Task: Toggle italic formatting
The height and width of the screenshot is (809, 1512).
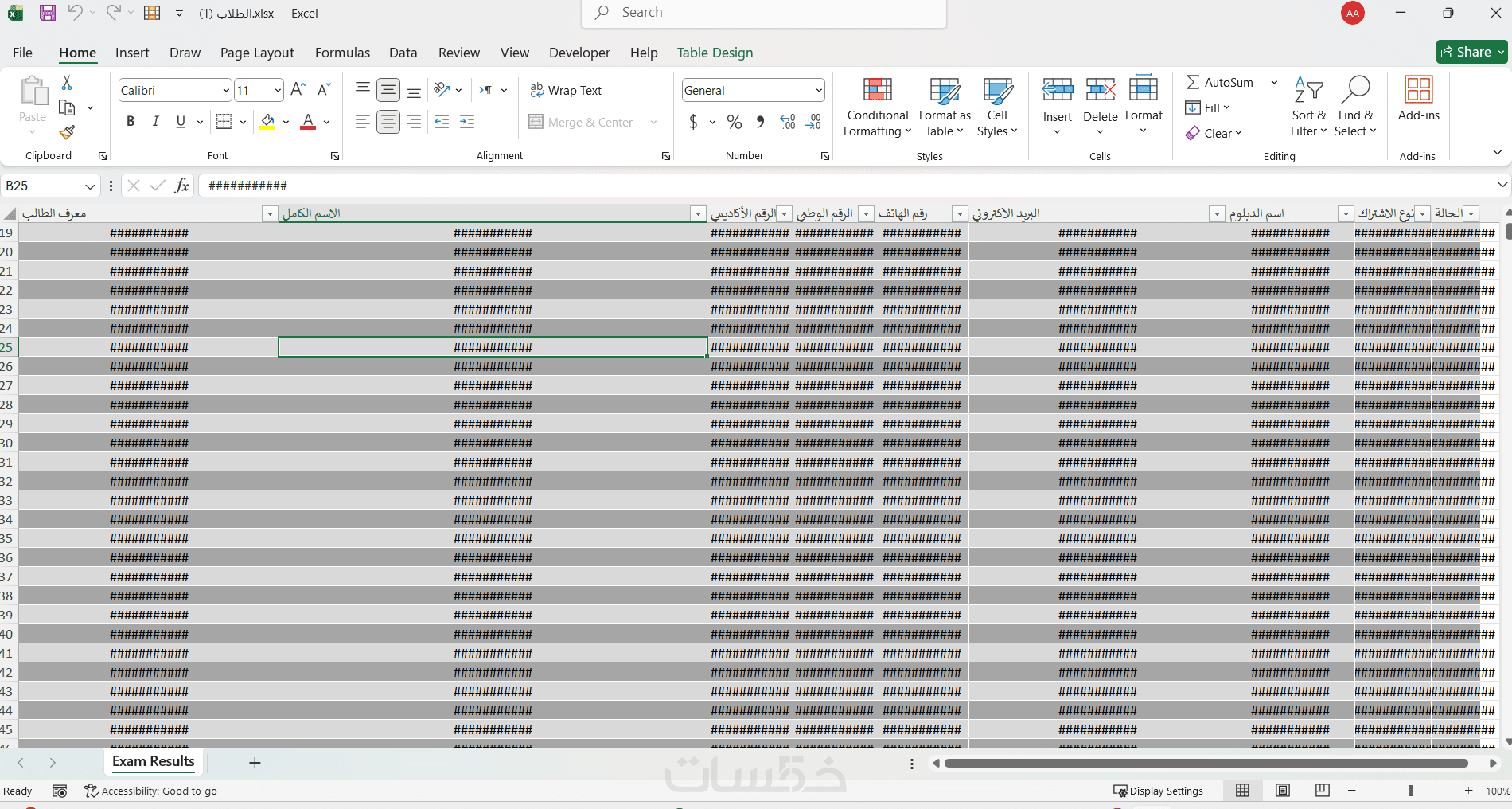Action: (x=156, y=122)
